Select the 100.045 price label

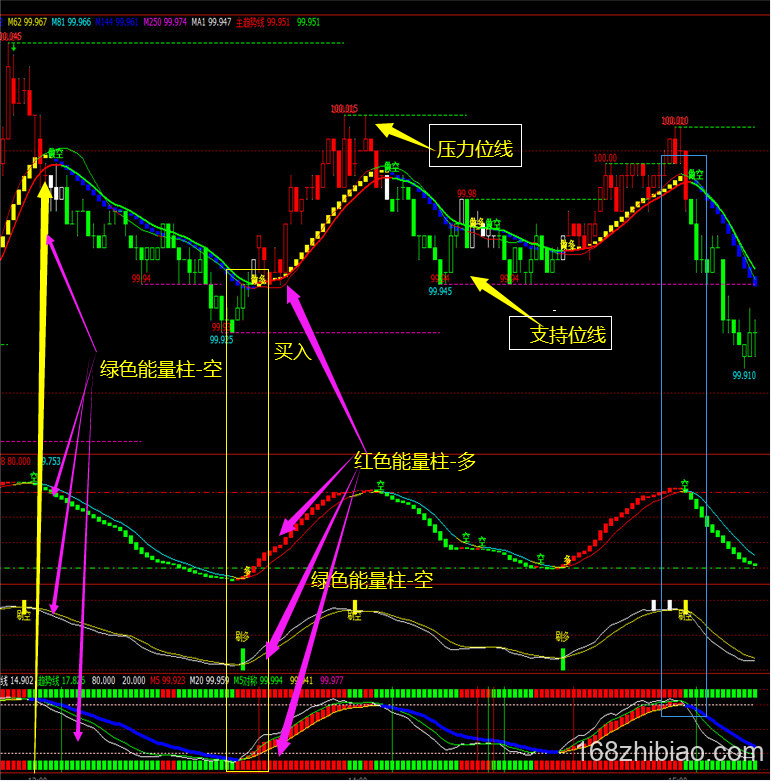click(10, 36)
